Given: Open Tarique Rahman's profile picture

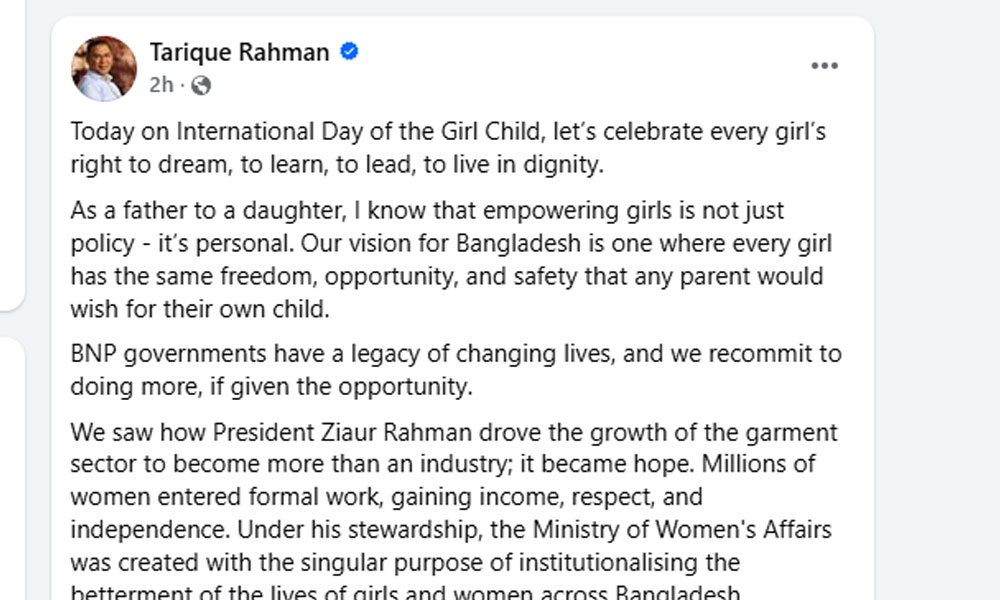Looking at the screenshot, I should 104,68.
